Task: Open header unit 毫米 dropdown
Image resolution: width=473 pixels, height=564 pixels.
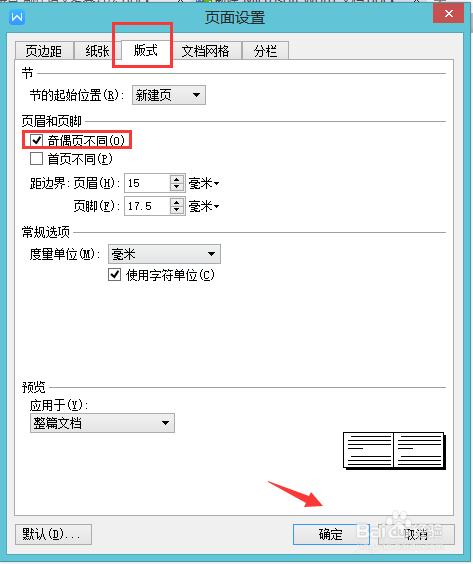Action: tap(204, 183)
